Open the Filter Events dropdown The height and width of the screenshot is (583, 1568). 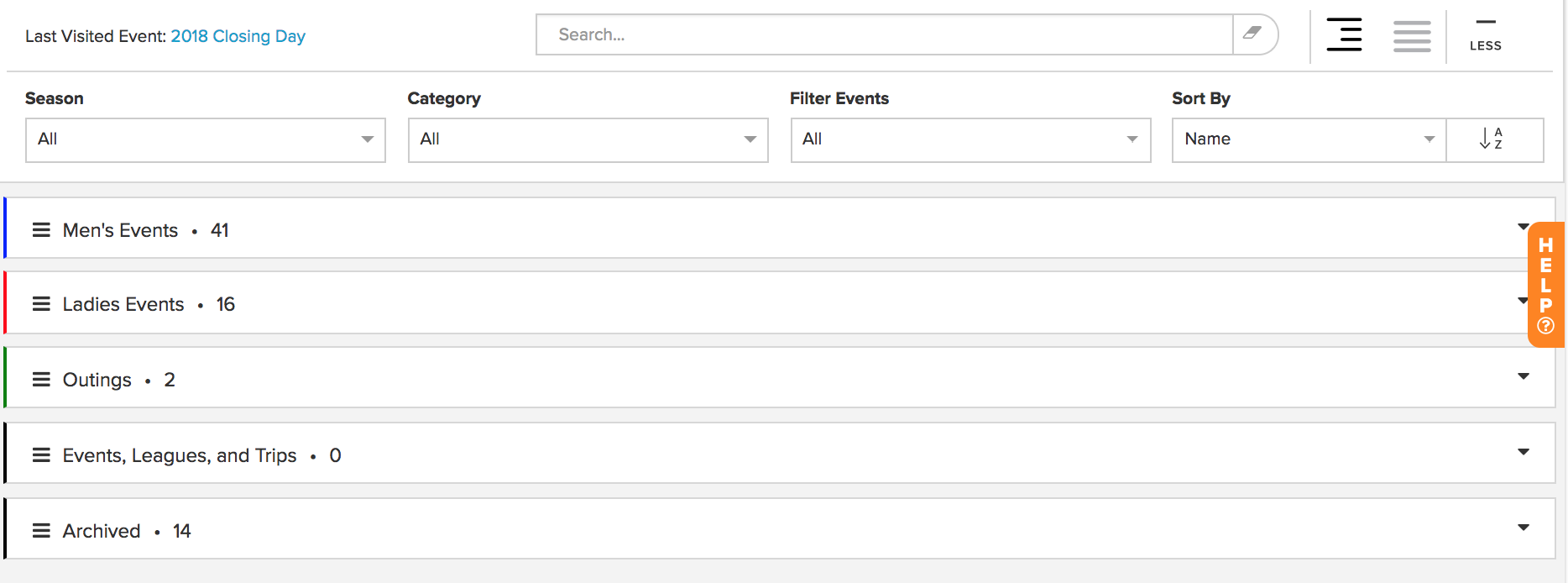[970, 139]
